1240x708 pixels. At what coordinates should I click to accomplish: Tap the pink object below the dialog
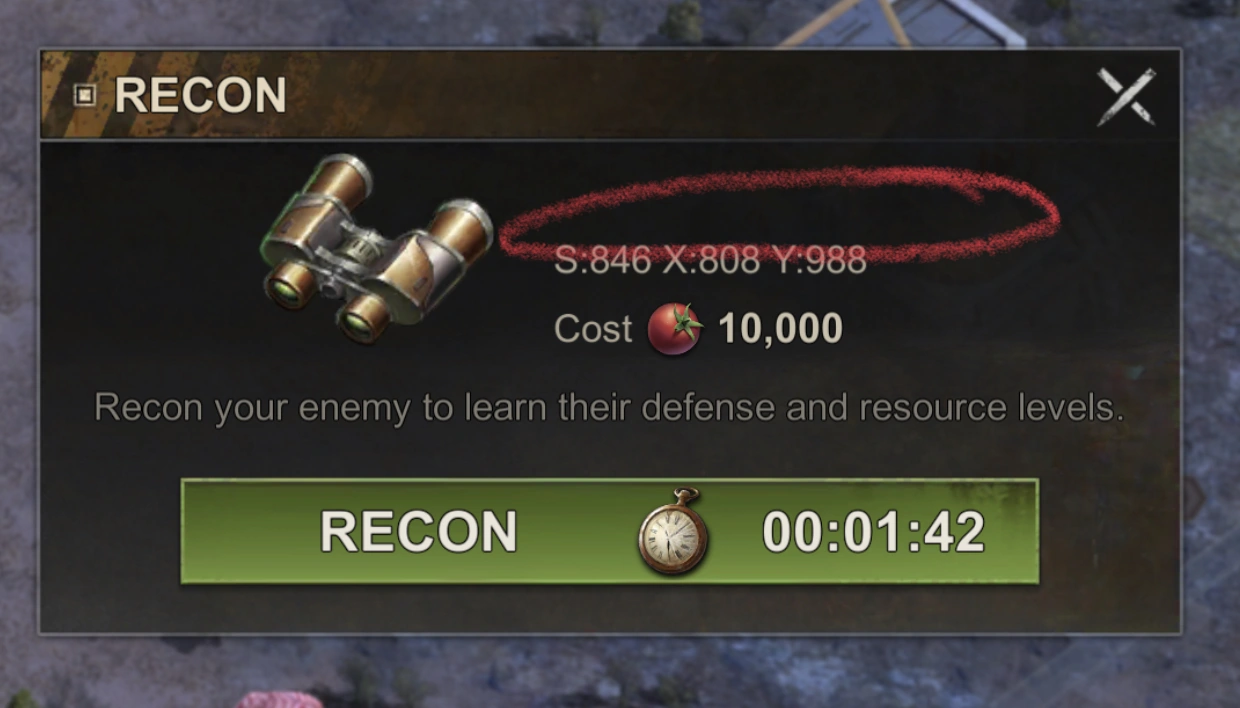278,699
